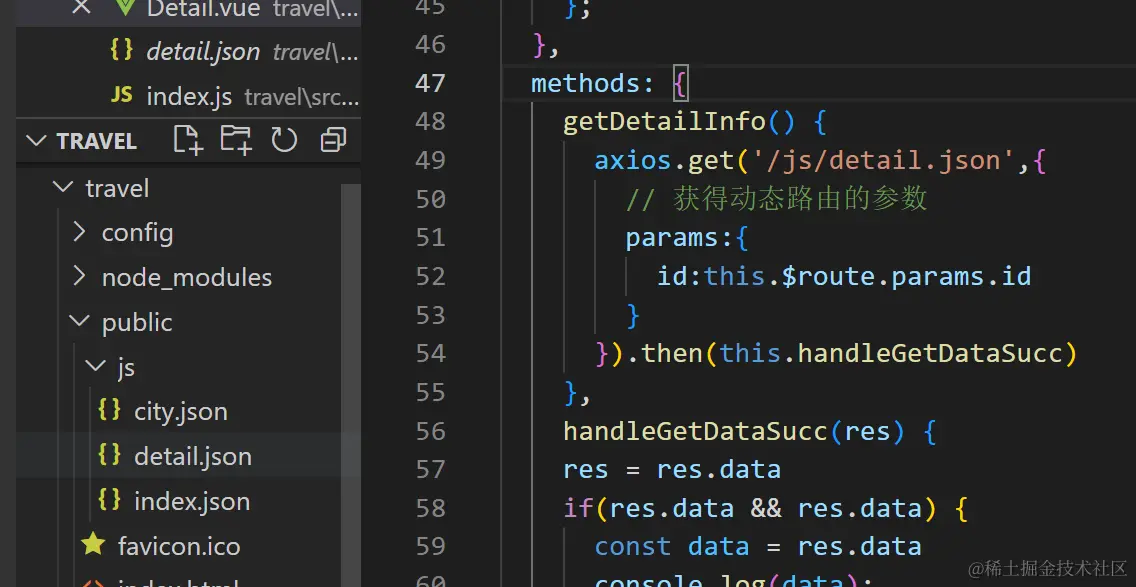Screen dimensions: 1136x587
Task: Click 'this.$route.params.id' expression
Action: coord(867,276)
